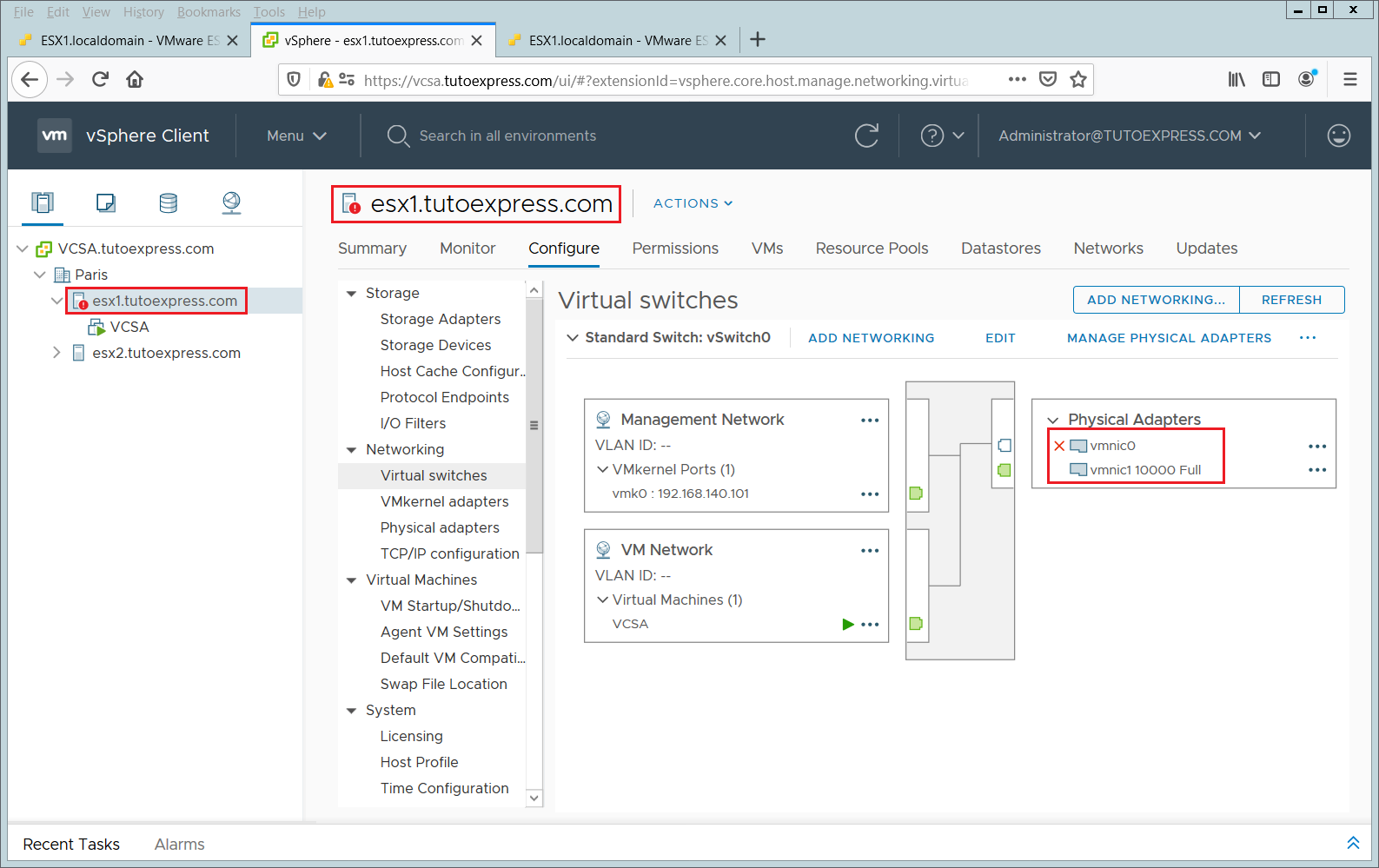The image size is (1379, 868).
Task: Open vmnic0 physical adapter options menu
Action: pos(1317,447)
